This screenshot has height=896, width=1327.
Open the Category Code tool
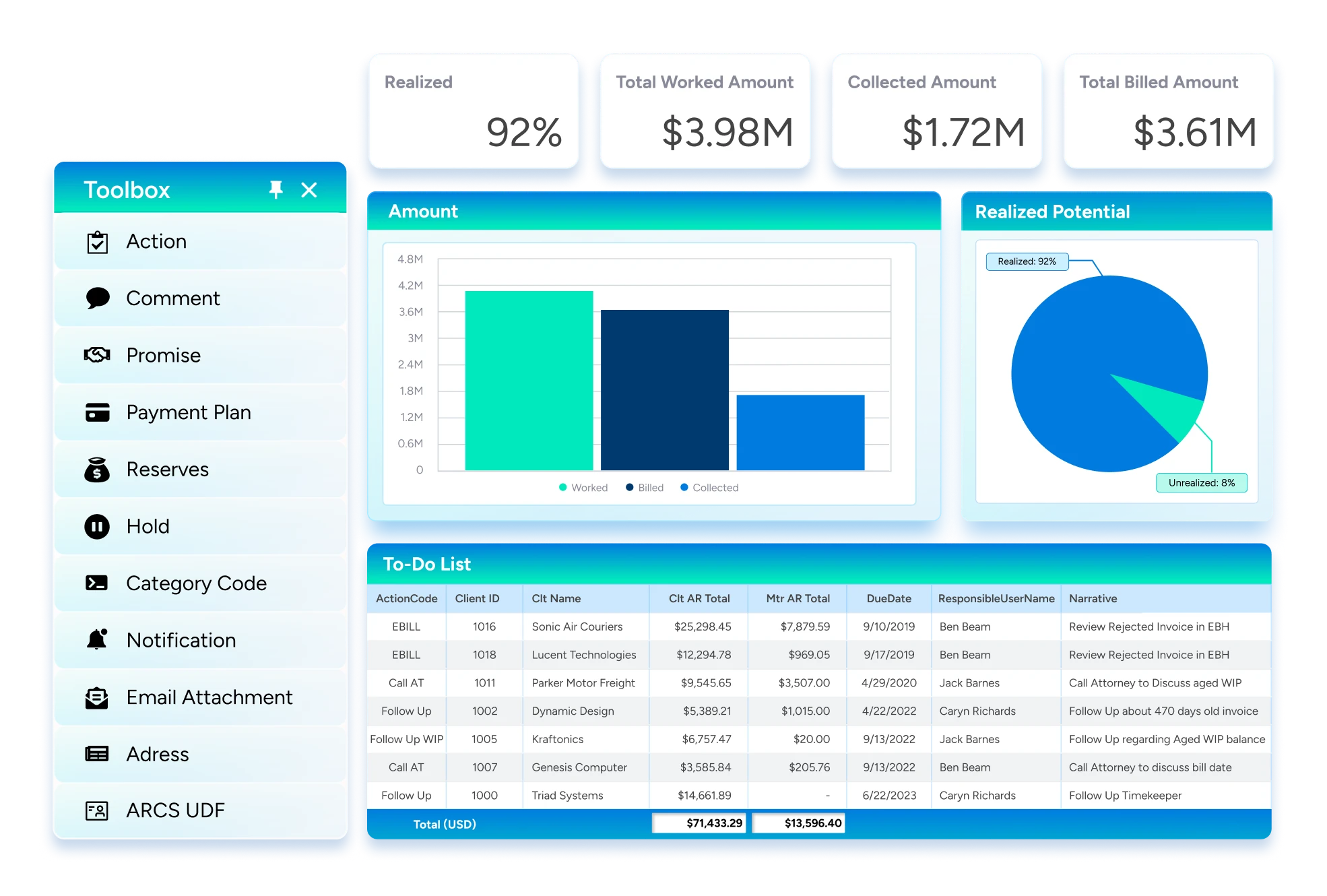[x=195, y=583]
